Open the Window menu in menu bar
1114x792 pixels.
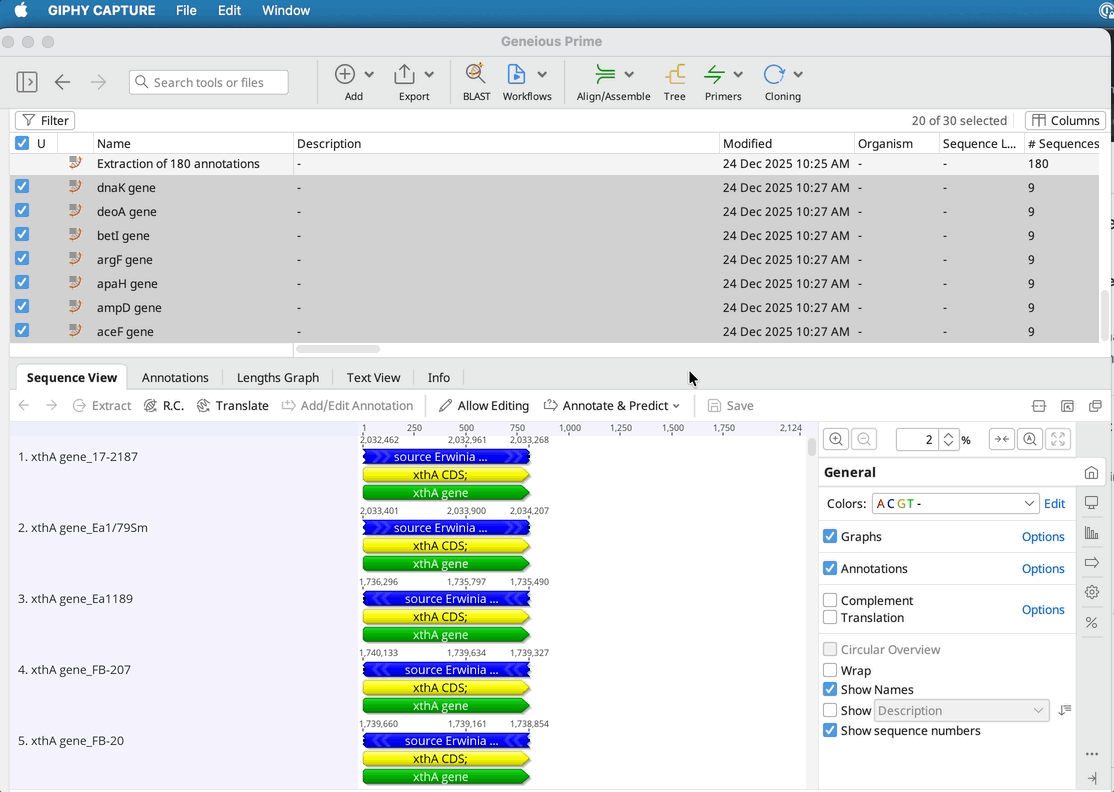[286, 11]
